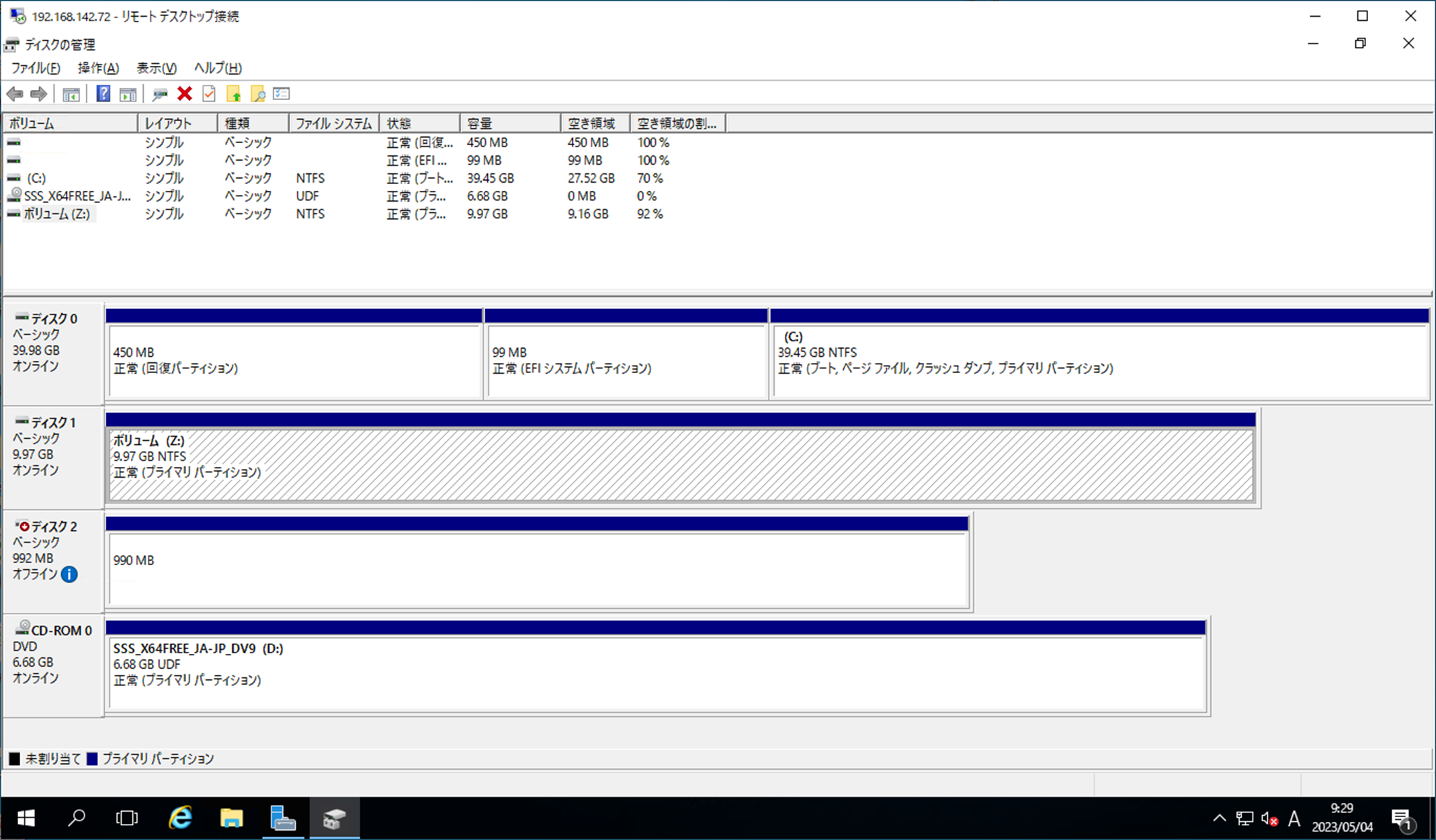Click the back navigation arrow in the toolbar
This screenshot has height=840, width=1436.
tap(14, 93)
